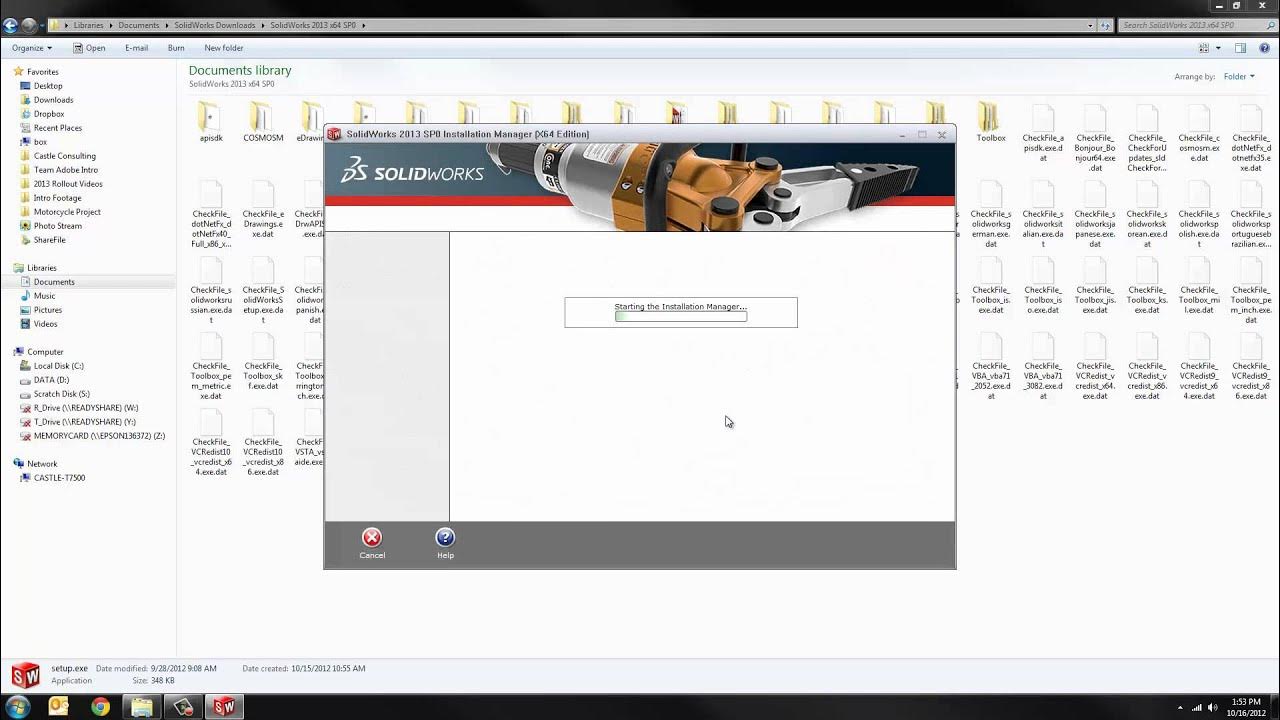Change the view with the views icon
The height and width of the screenshot is (720, 1280).
[x=1204, y=48]
